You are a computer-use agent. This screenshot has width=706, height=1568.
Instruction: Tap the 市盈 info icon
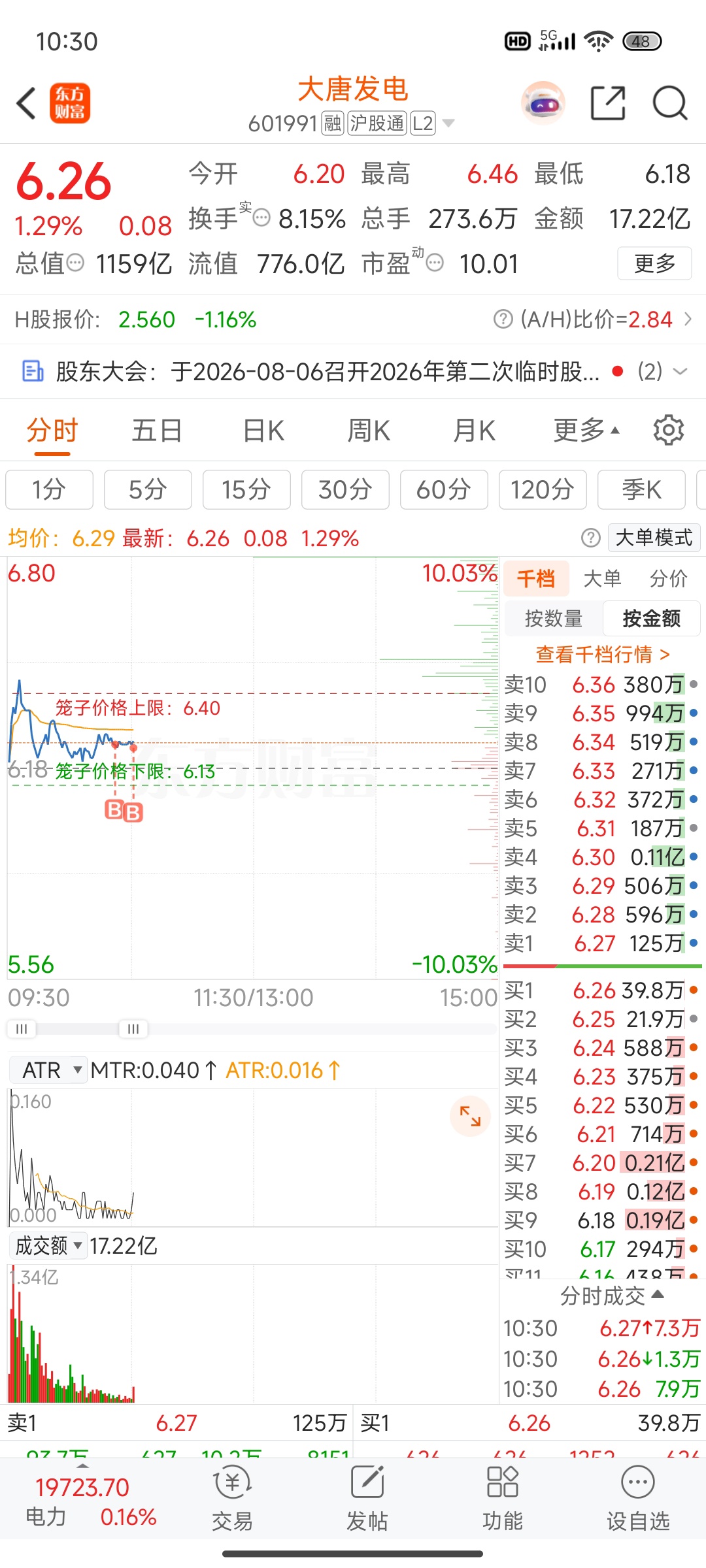[x=435, y=263]
